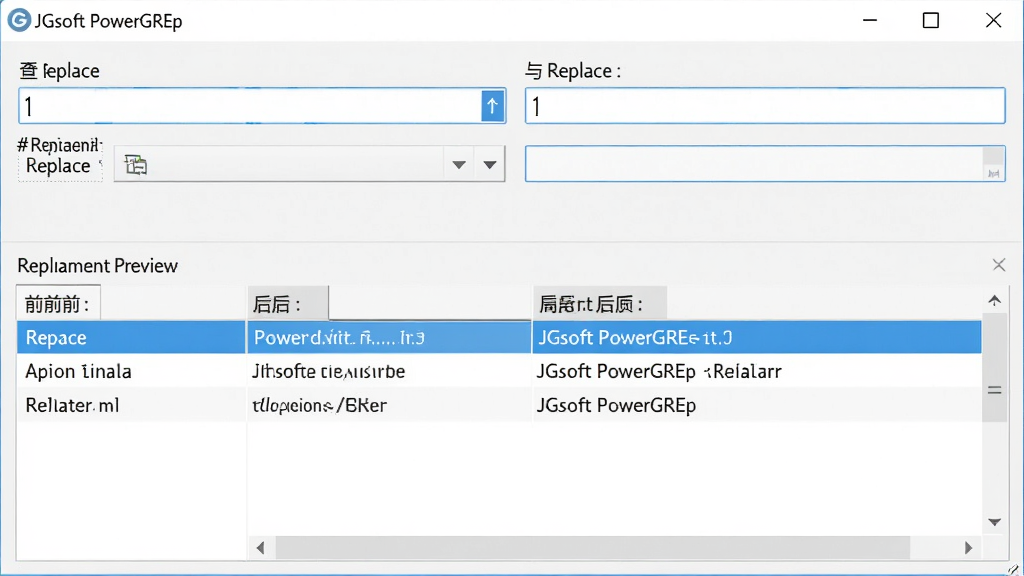Maximize the PowerGREp window

coord(931,20)
